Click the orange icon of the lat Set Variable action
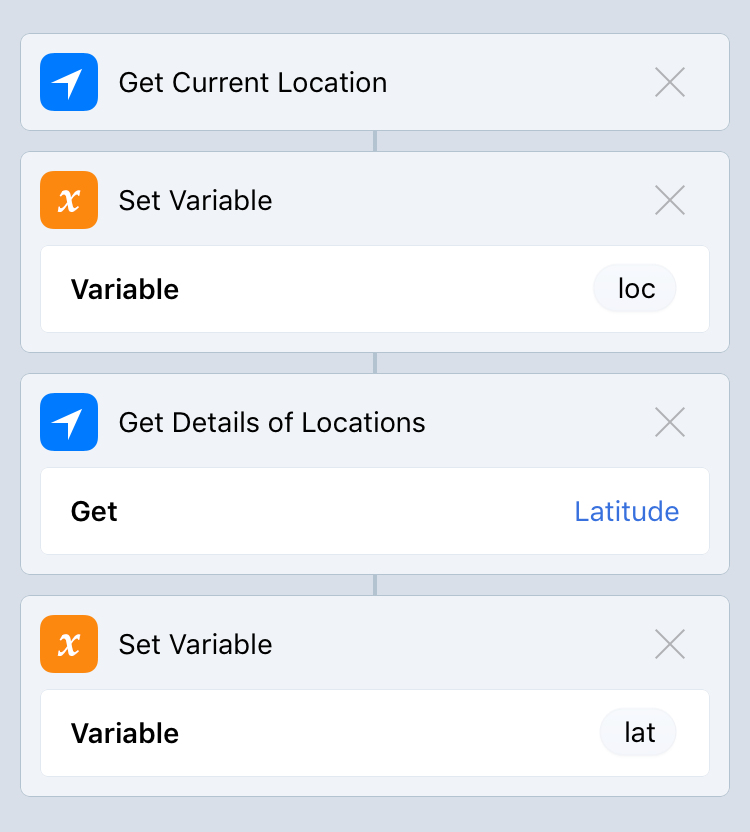This screenshot has width=750, height=832. click(x=69, y=644)
